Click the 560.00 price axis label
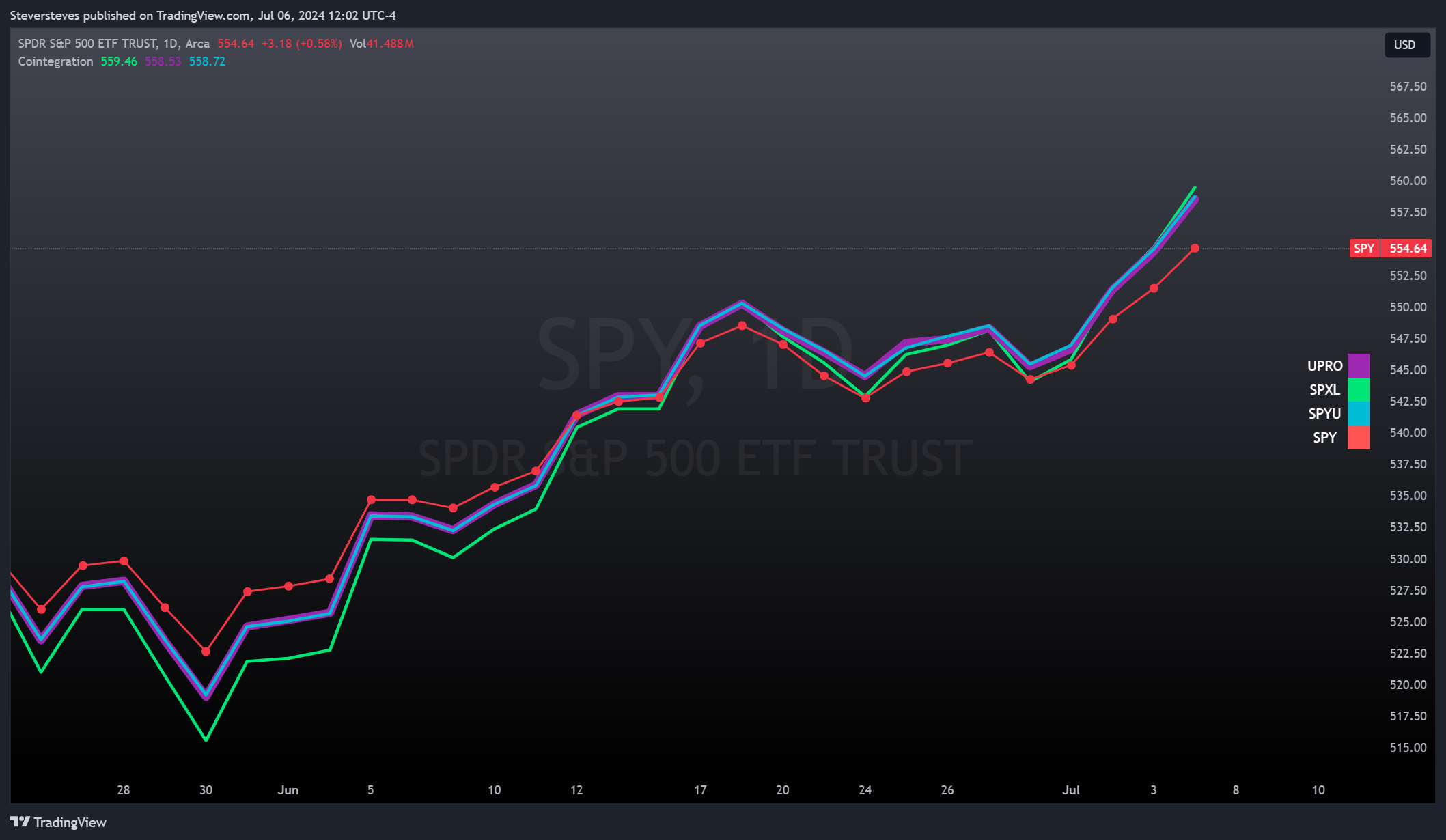Screen dimensions: 1446x840 [x=1408, y=181]
